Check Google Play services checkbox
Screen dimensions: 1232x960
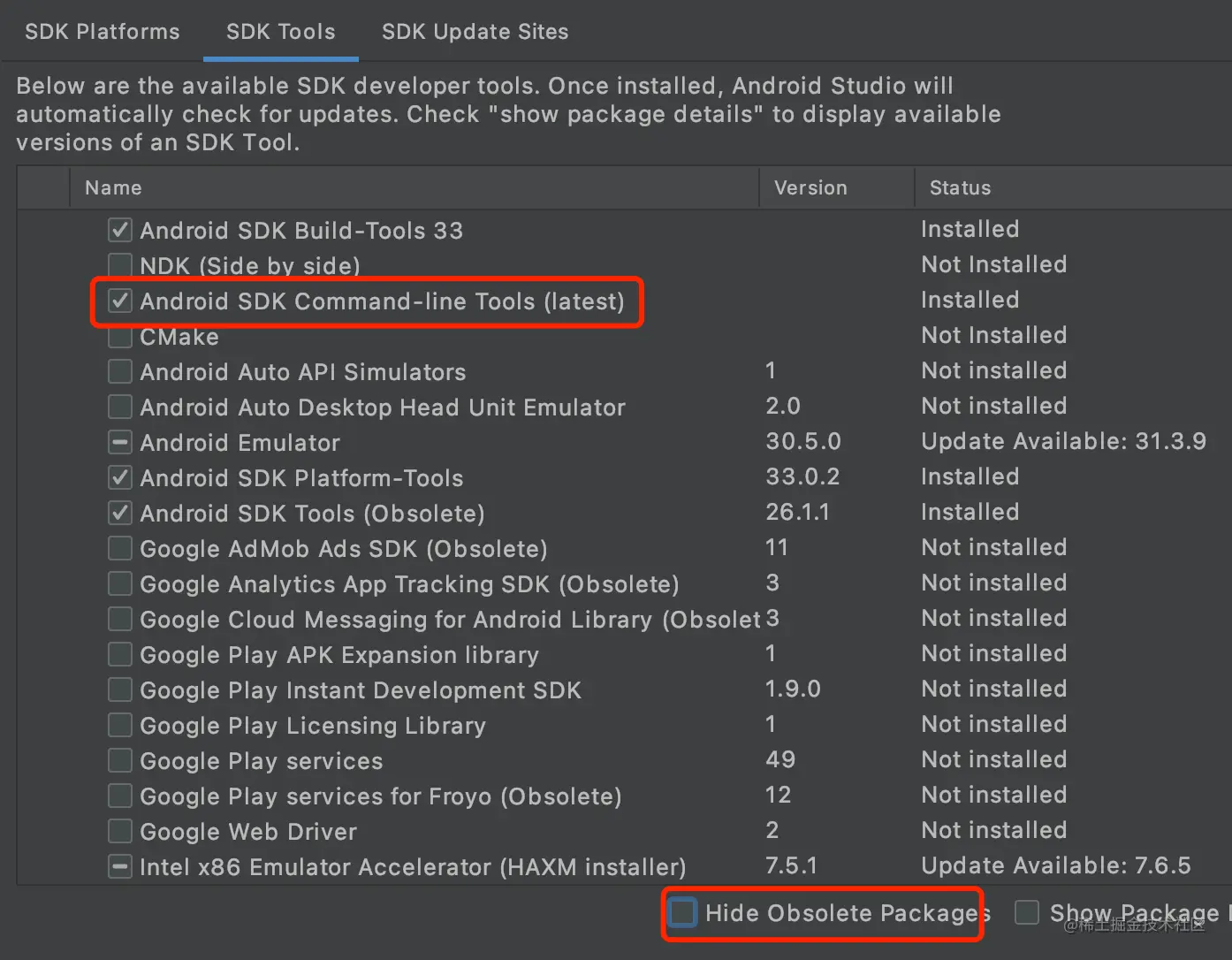click(x=120, y=760)
